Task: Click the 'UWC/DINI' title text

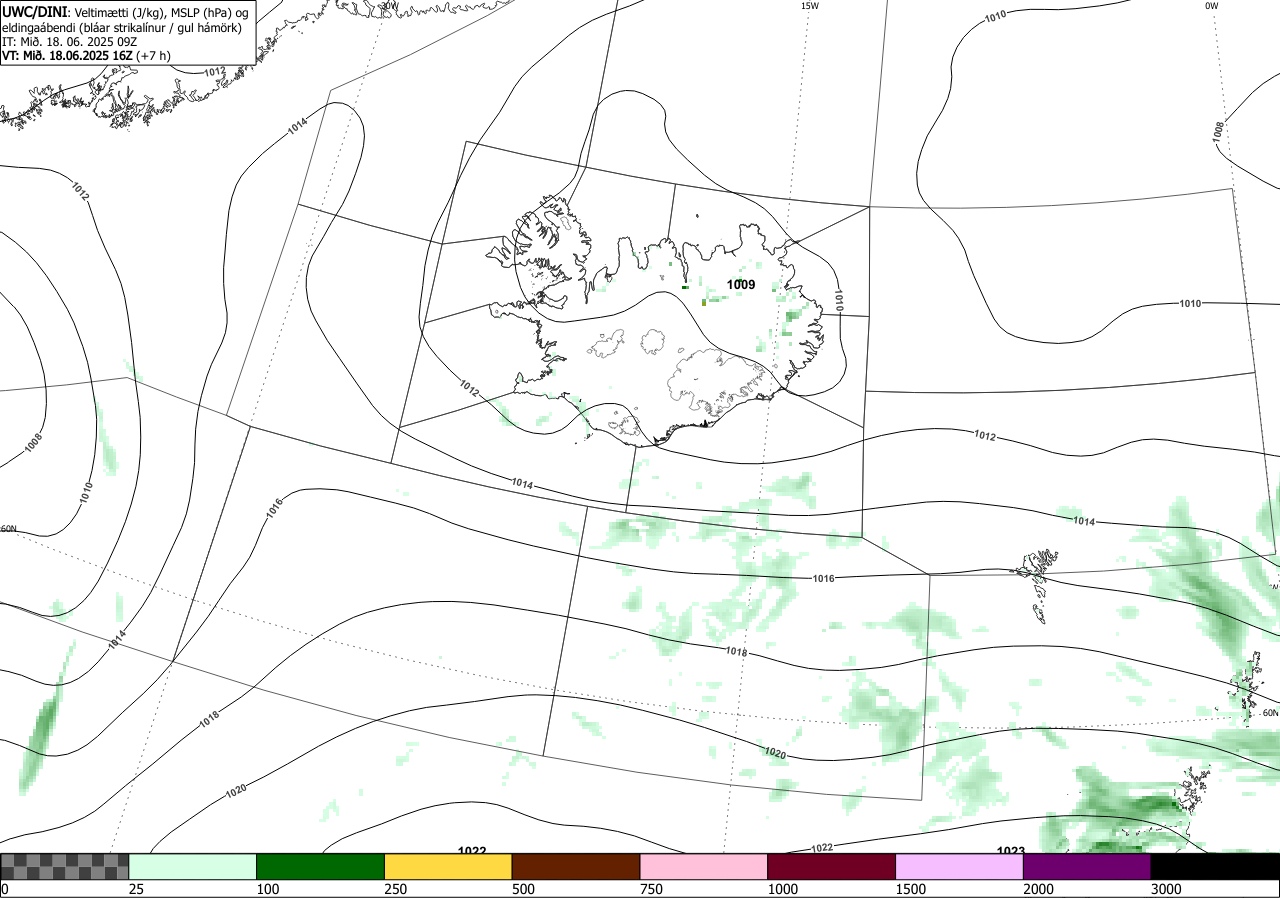Action: (34, 11)
